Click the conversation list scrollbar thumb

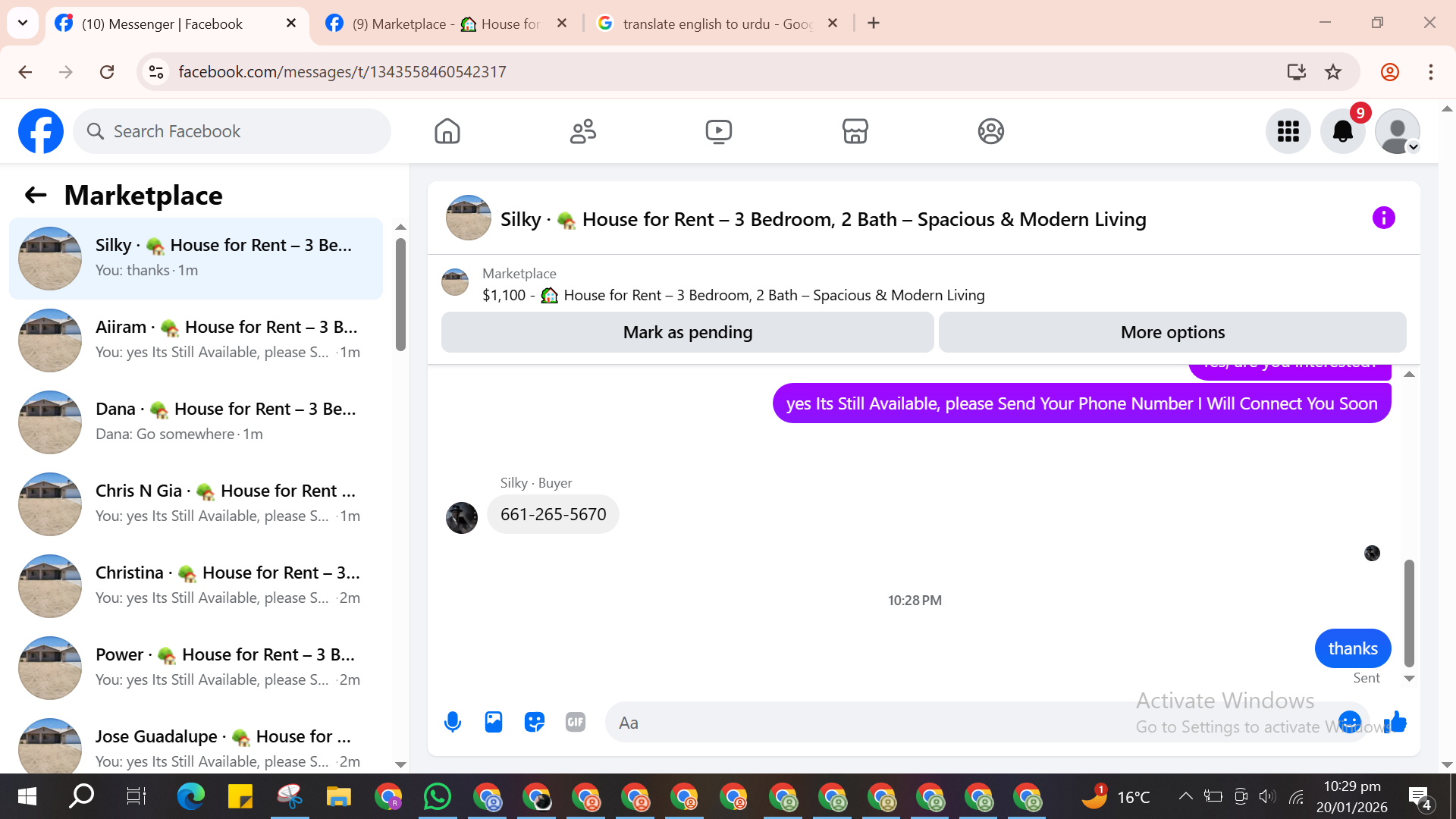pyautogui.click(x=400, y=294)
